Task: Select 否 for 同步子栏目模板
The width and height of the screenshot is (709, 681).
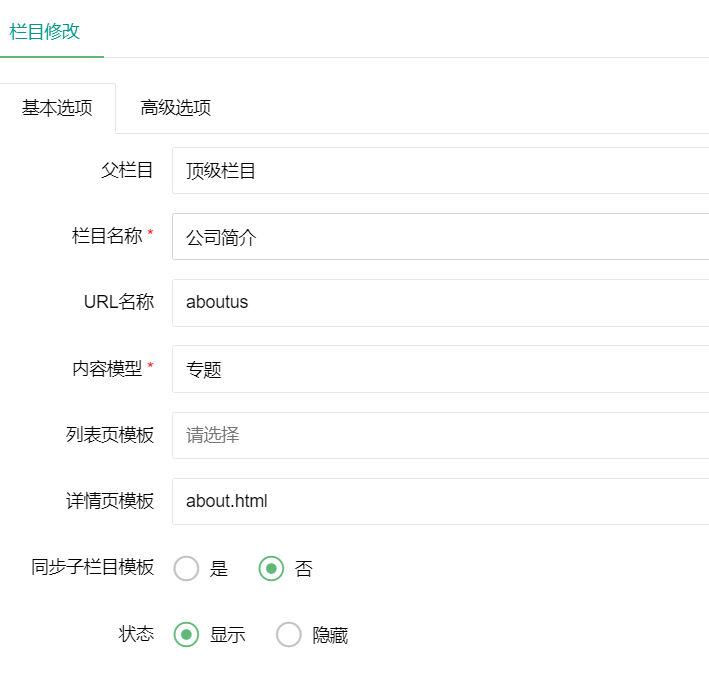Action: tap(271, 568)
